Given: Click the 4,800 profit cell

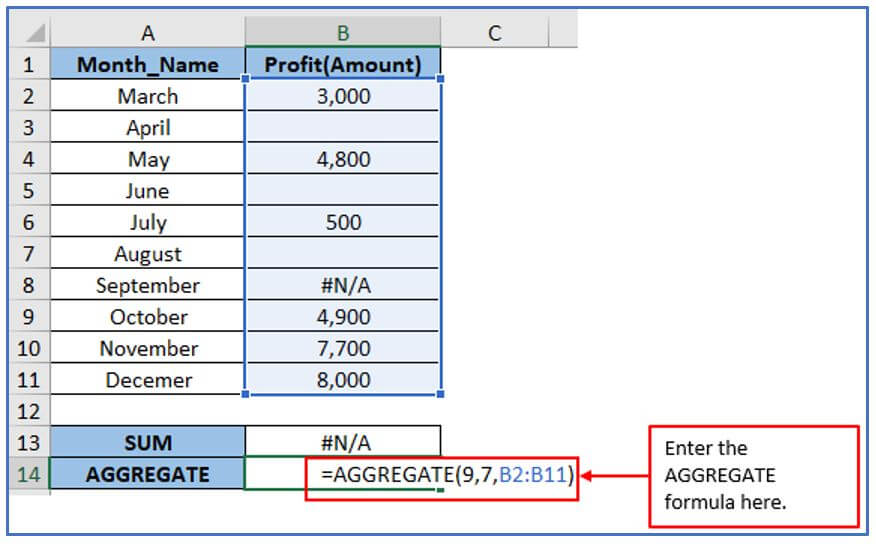Looking at the screenshot, I should click(x=342, y=159).
